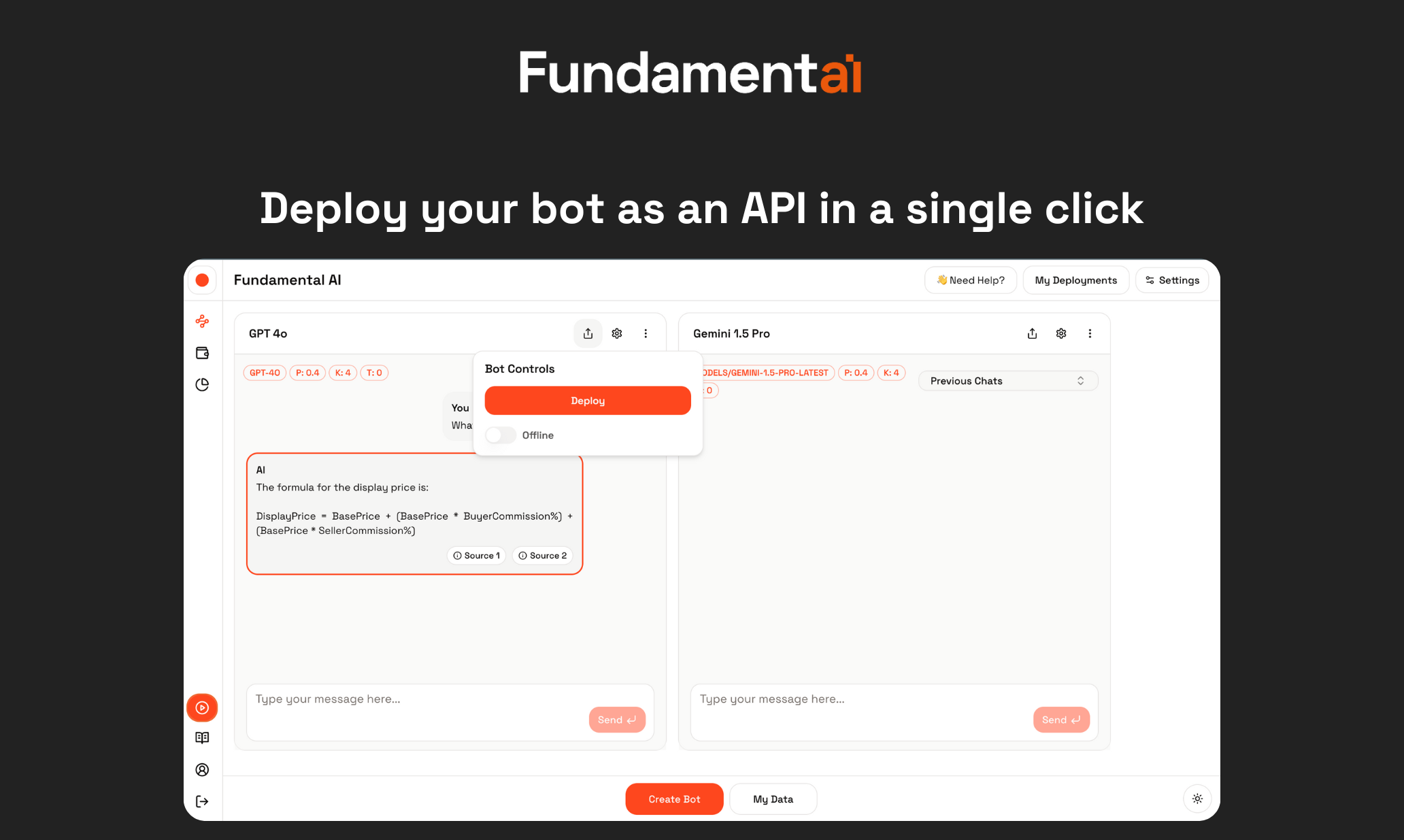Expand the Previous Chats dropdown
Viewport: 1404px width, 840px height.
point(1007,381)
